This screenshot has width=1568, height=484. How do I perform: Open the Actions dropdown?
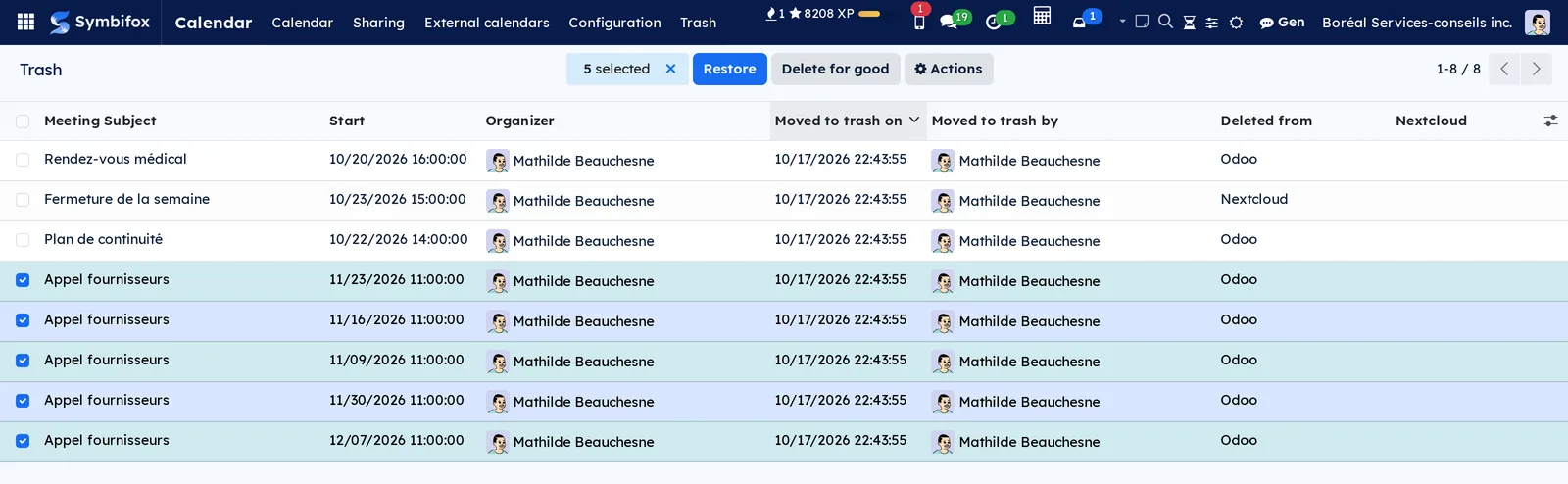pos(949,69)
